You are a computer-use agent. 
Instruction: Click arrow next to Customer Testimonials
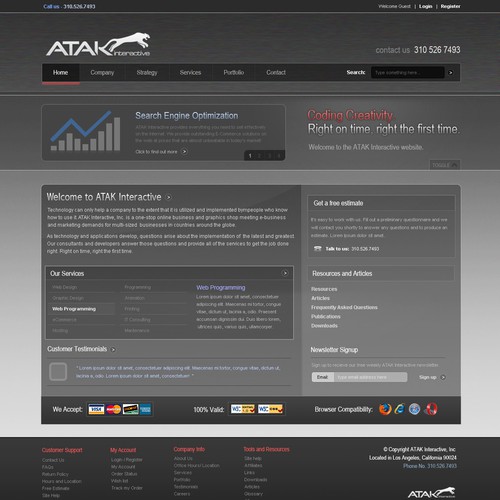(113, 349)
